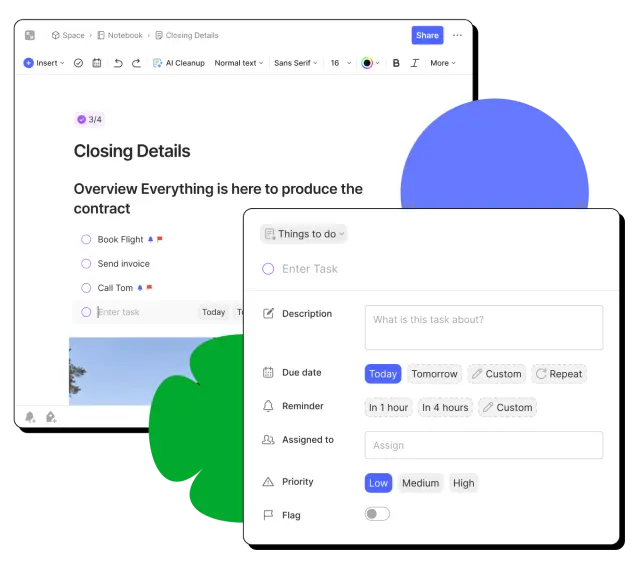The image size is (640, 565).
Task: Check off the Send invoice task
Action: [x=86, y=264]
